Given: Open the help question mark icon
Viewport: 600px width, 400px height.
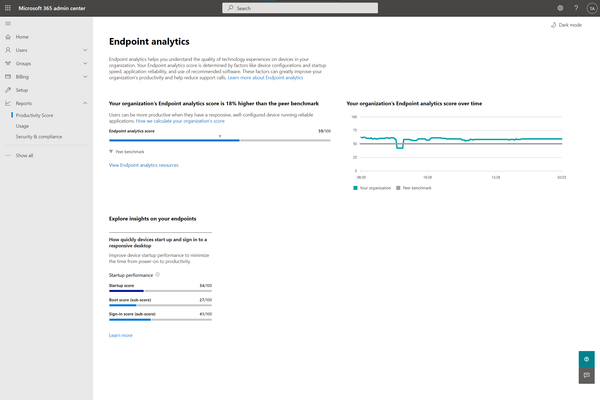Looking at the screenshot, I should point(576,8).
